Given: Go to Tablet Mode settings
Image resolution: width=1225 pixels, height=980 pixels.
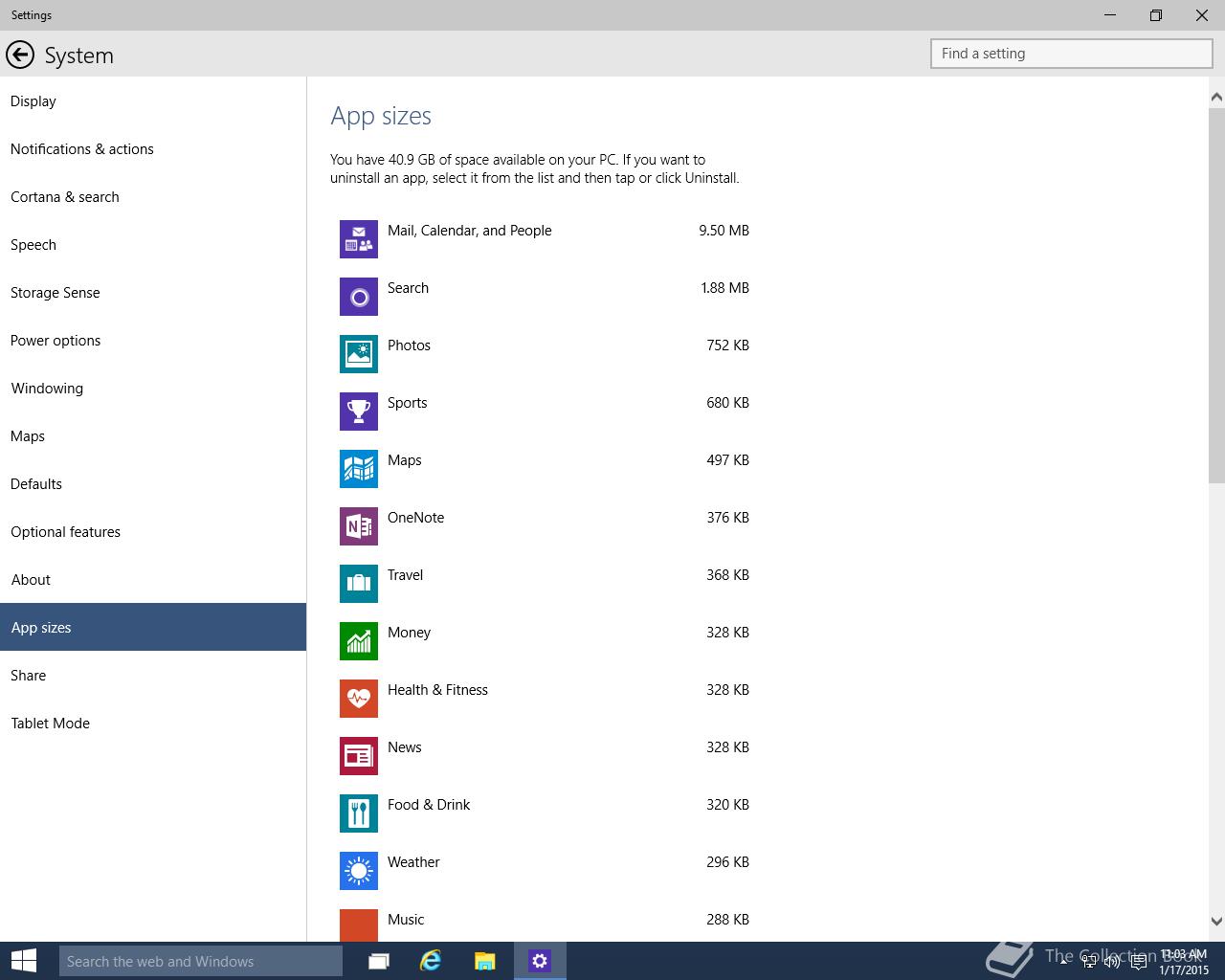Looking at the screenshot, I should coord(153,723).
